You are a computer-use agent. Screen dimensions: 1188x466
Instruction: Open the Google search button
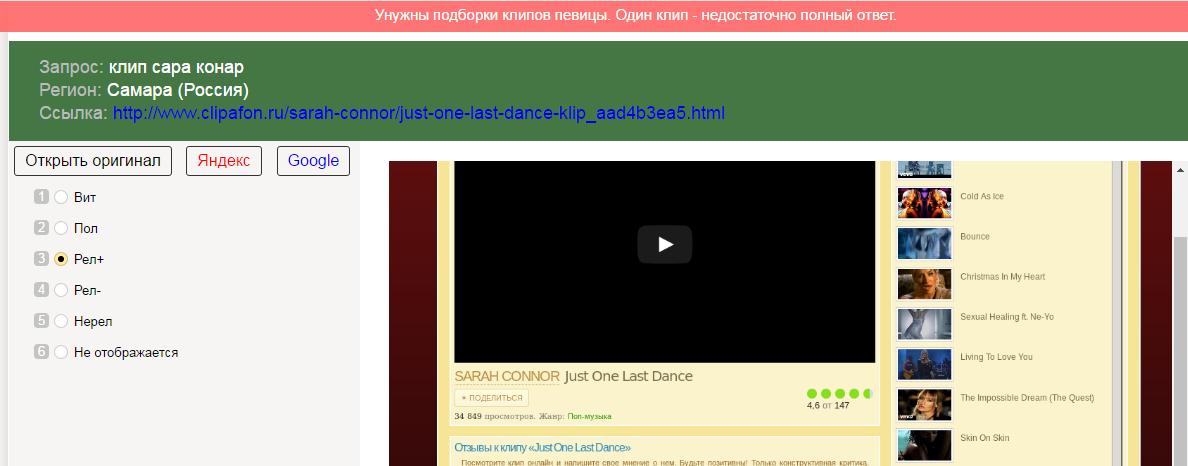click(x=313, y=161)
